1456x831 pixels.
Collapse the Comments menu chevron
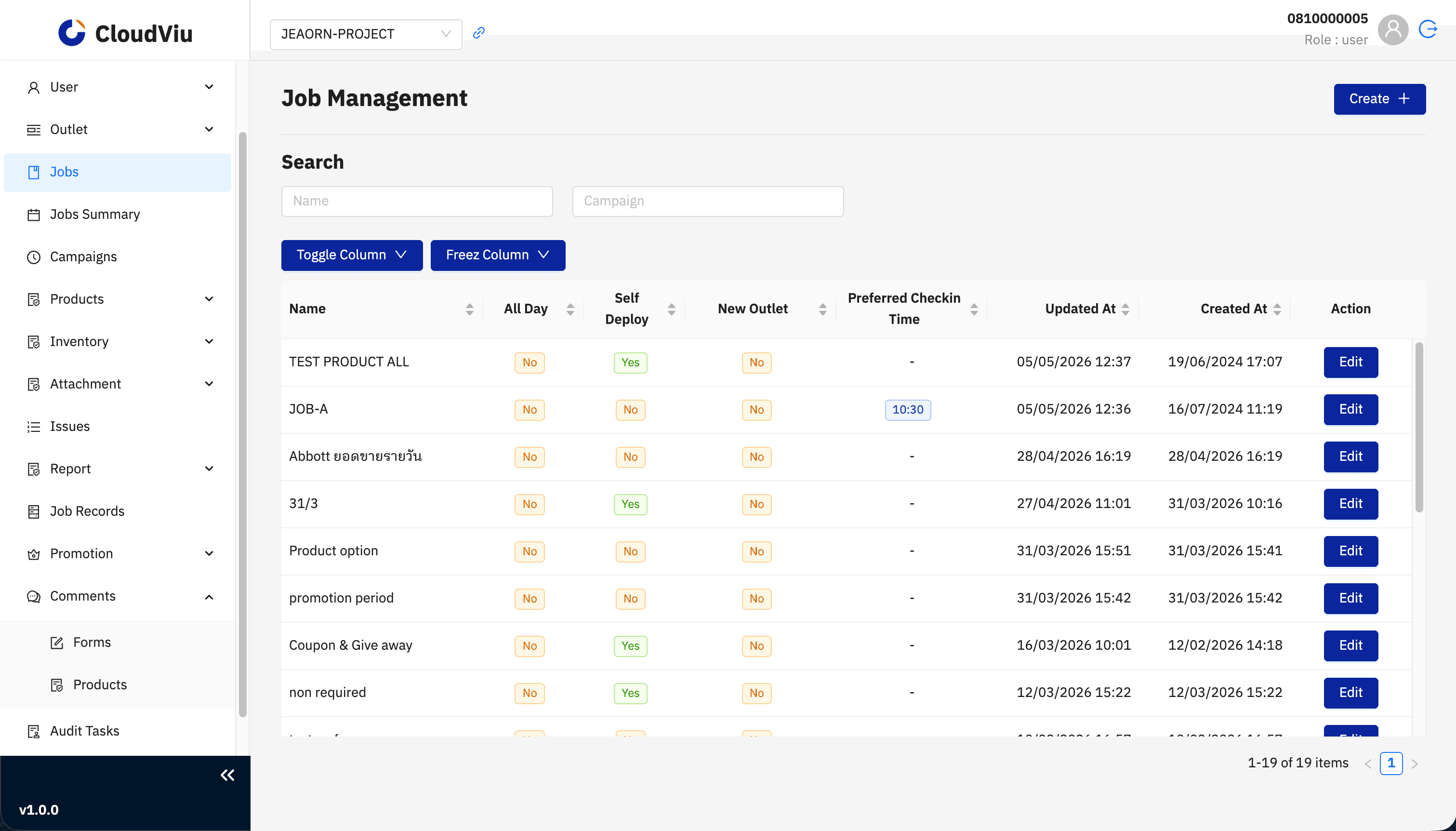point(209,597)
